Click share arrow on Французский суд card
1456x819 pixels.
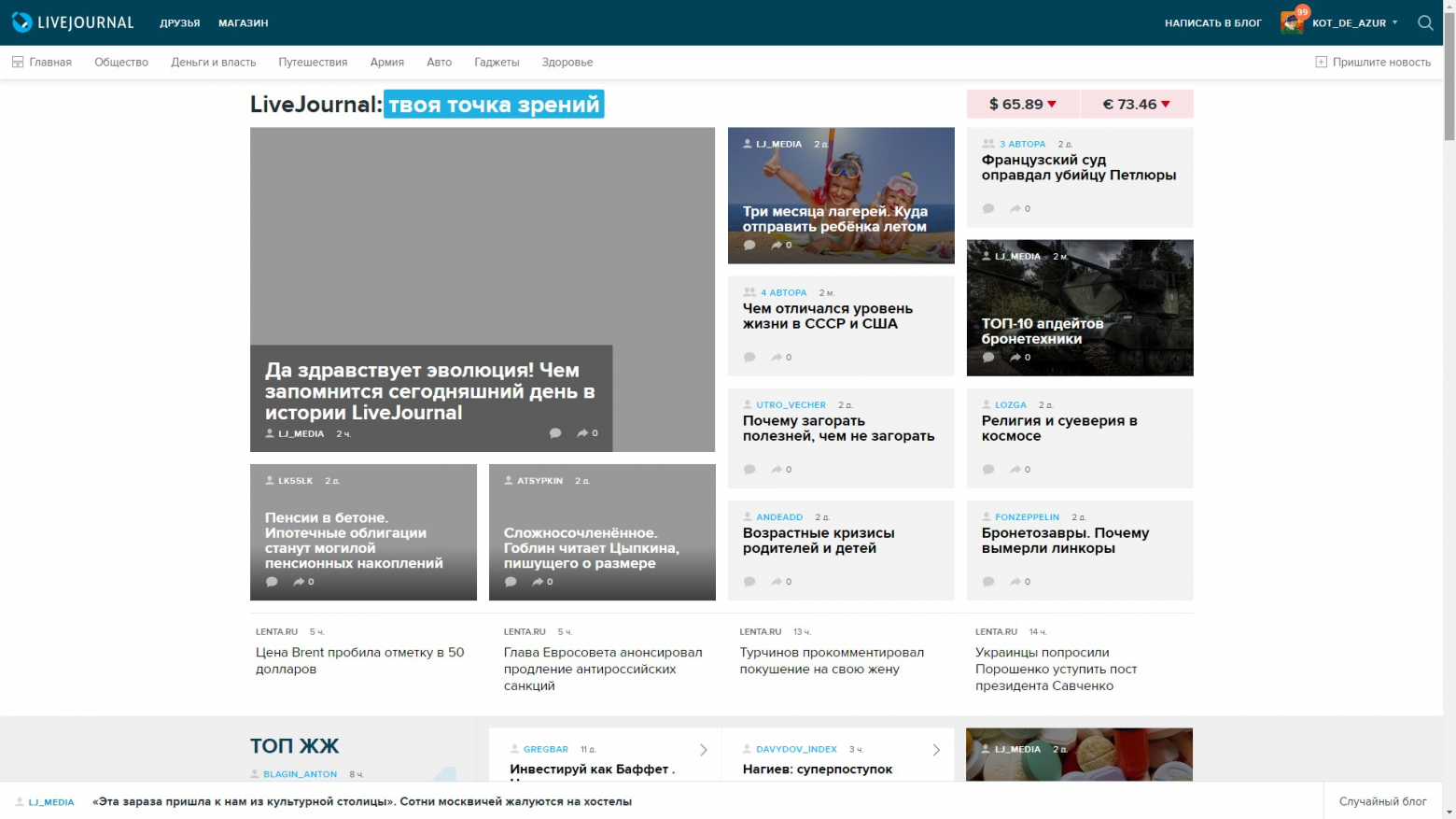[x=1015, y=208]
